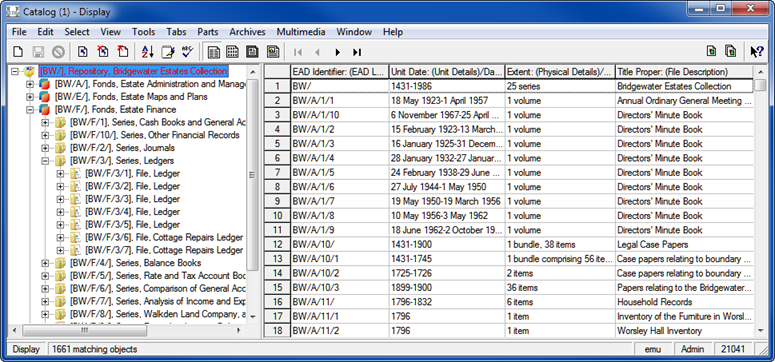Collapse the BW/F/3 Ledgers series

[45, 161]
